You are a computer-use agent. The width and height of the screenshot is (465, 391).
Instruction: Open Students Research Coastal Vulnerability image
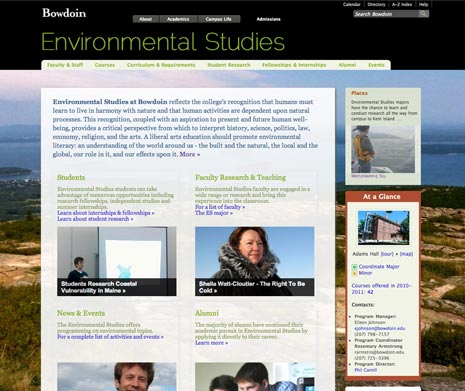point(117,261)
